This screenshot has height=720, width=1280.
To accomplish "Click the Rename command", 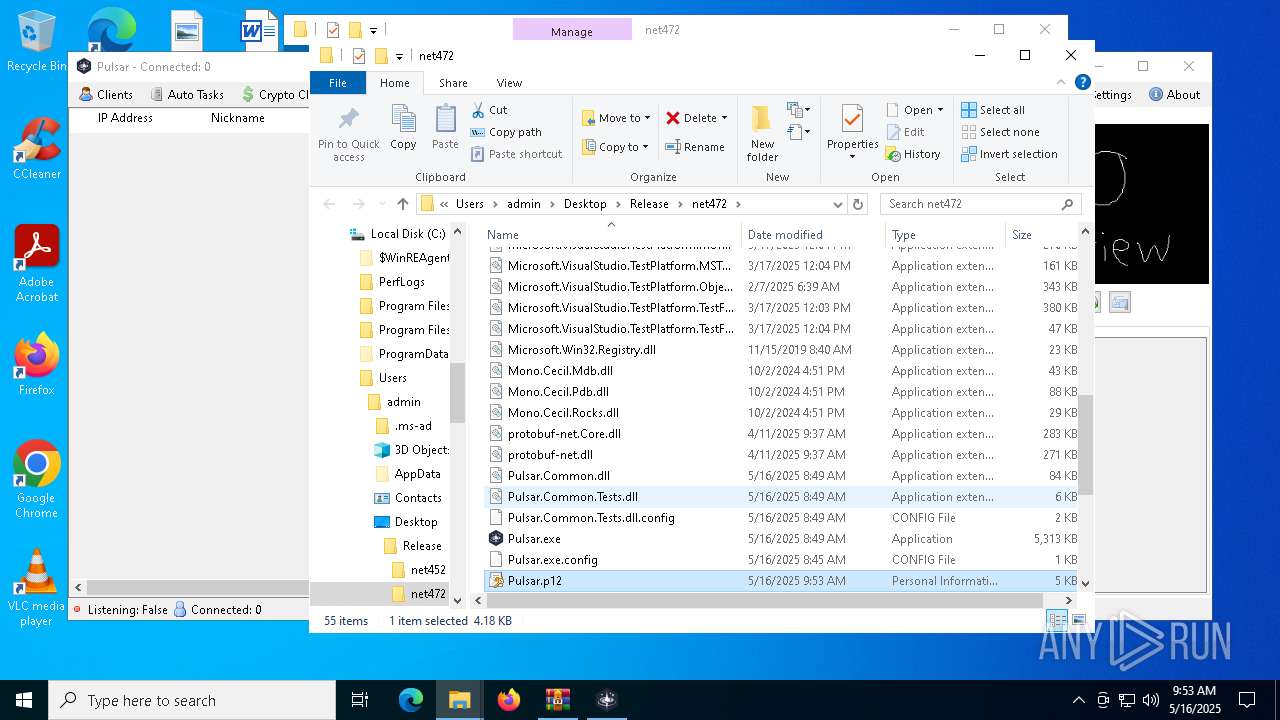I will pos(695,147).
